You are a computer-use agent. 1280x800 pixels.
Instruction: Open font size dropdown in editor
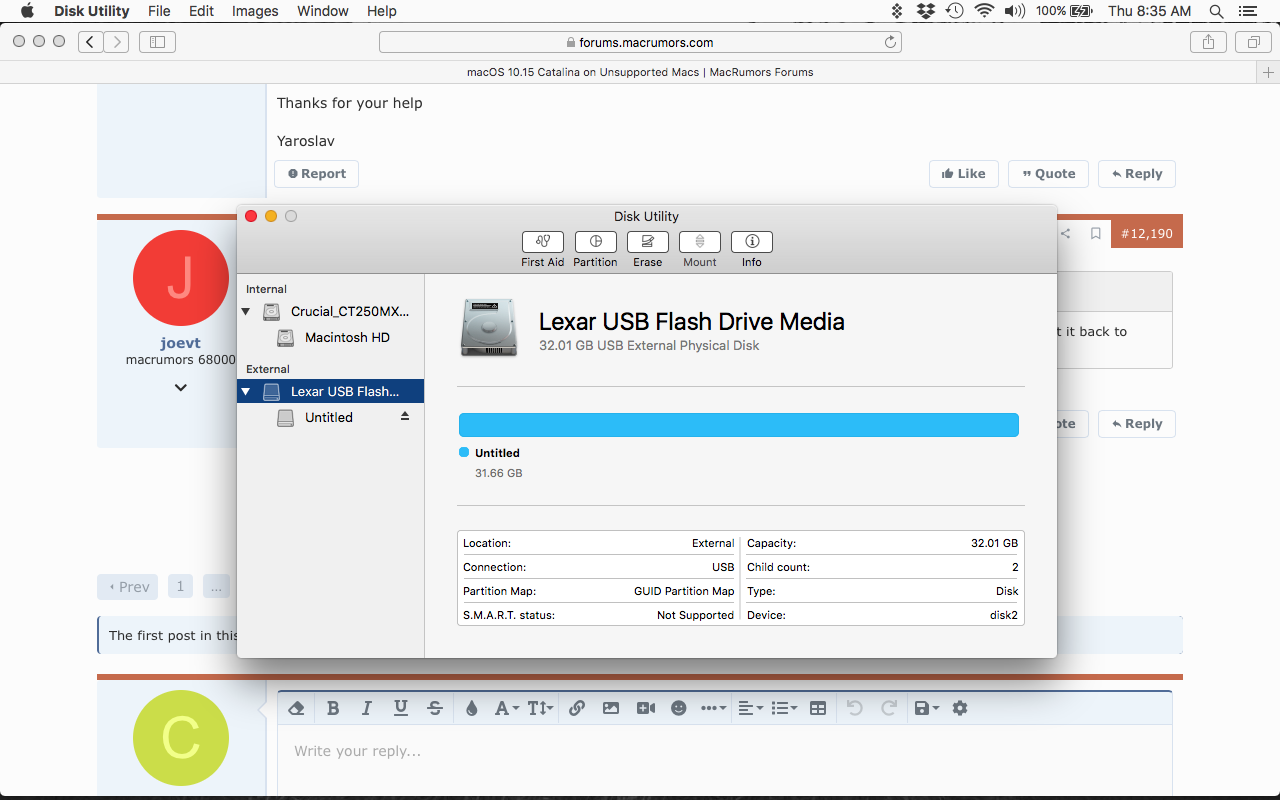(540, 708)
